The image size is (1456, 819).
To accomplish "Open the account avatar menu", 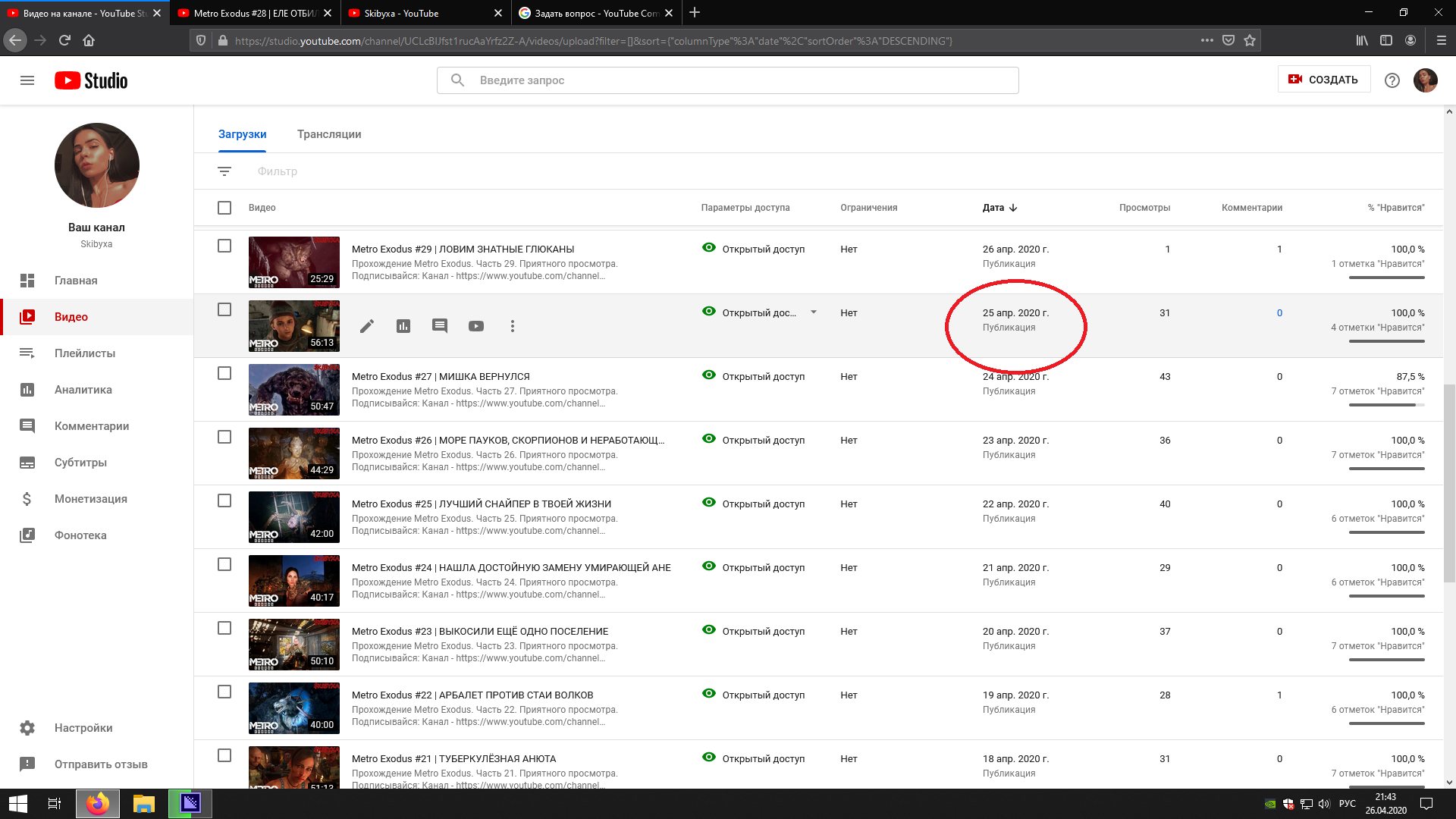I will tap(1426, 80).
